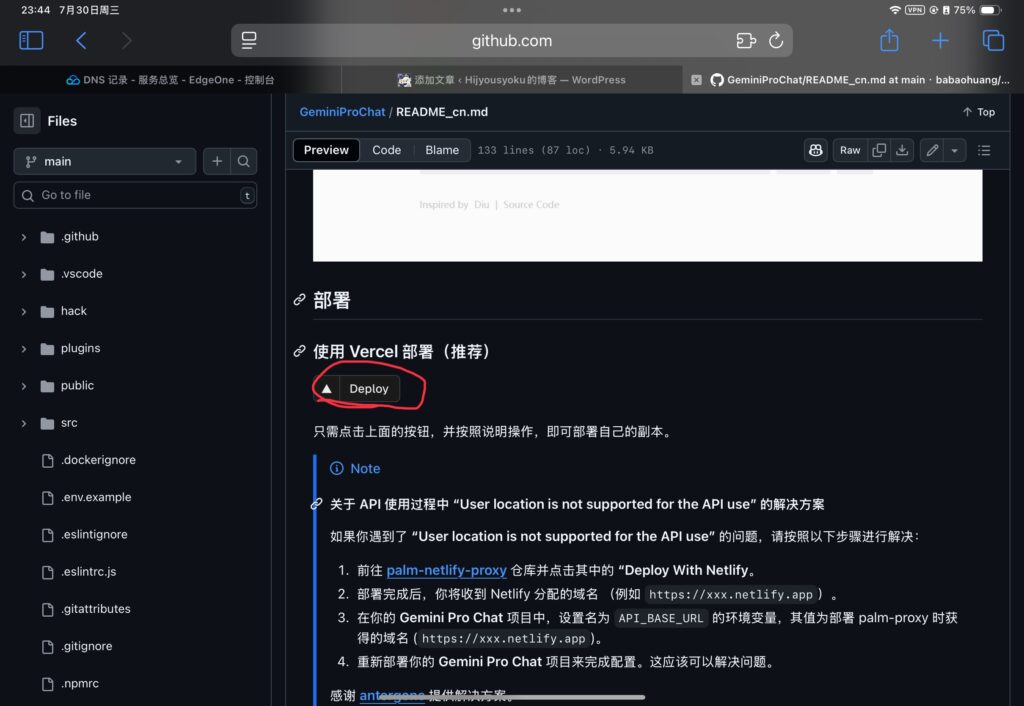Focus the Go to file search field
This screenshot has height=706, width=1024.
coord(135,195)
